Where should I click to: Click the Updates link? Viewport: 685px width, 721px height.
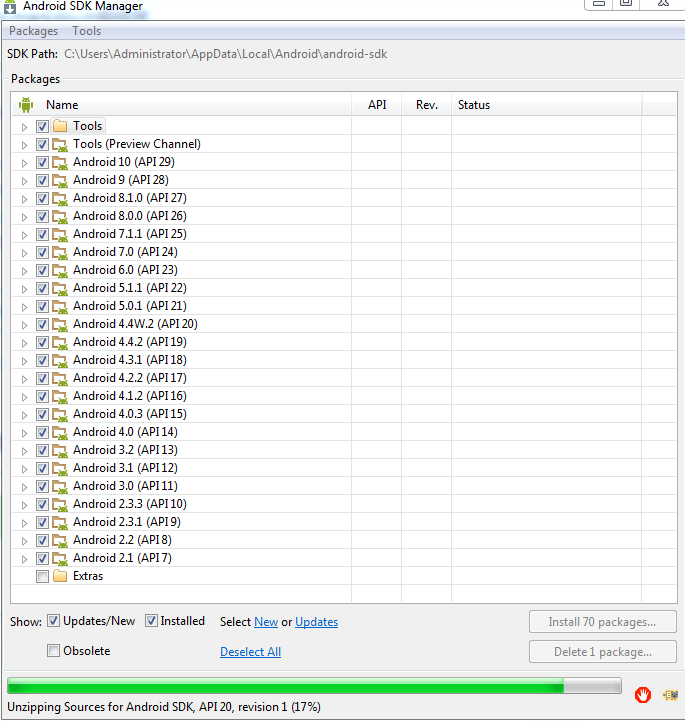tap(316, 622)
